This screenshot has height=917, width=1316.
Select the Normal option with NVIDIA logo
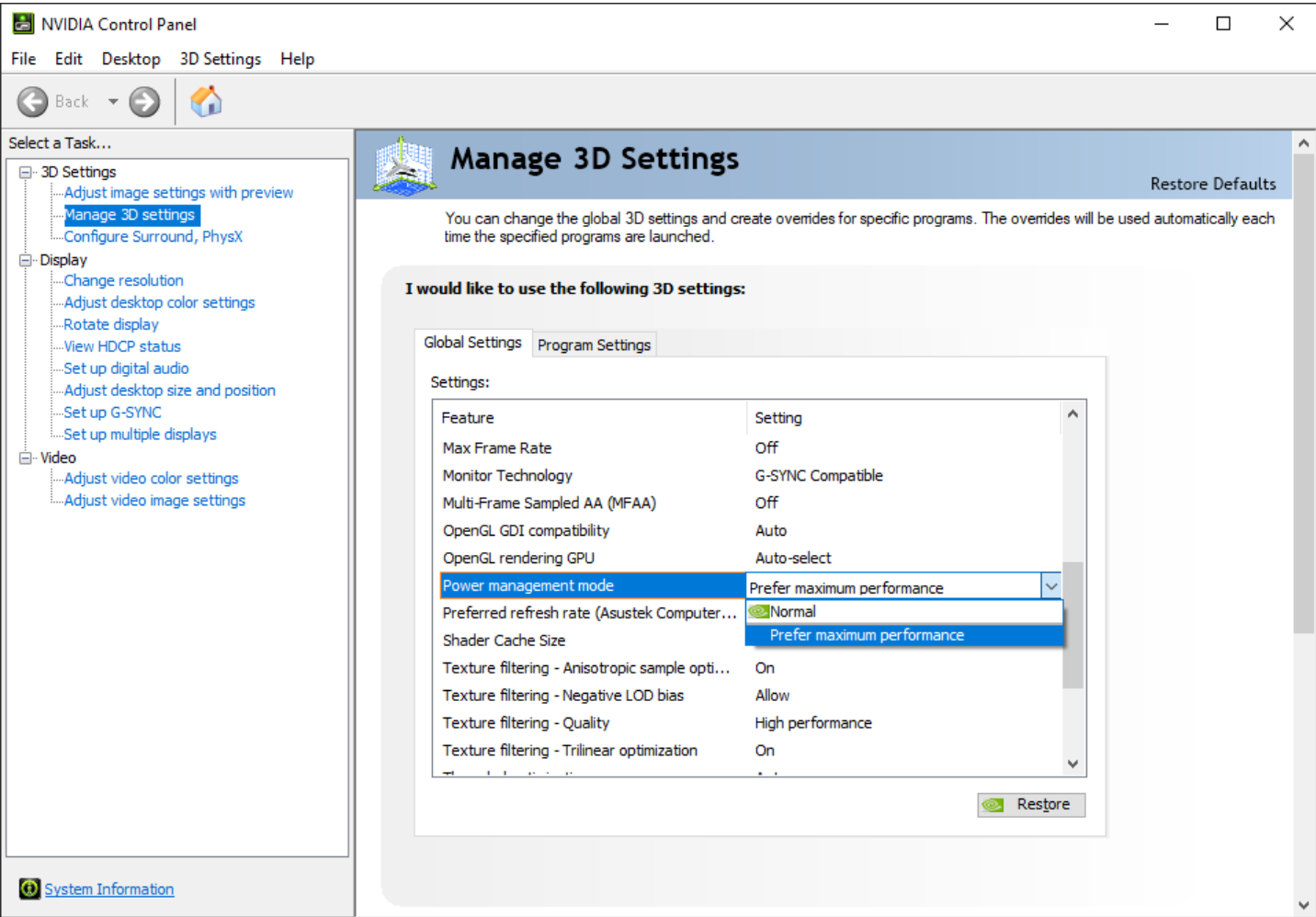coord(792,612)
